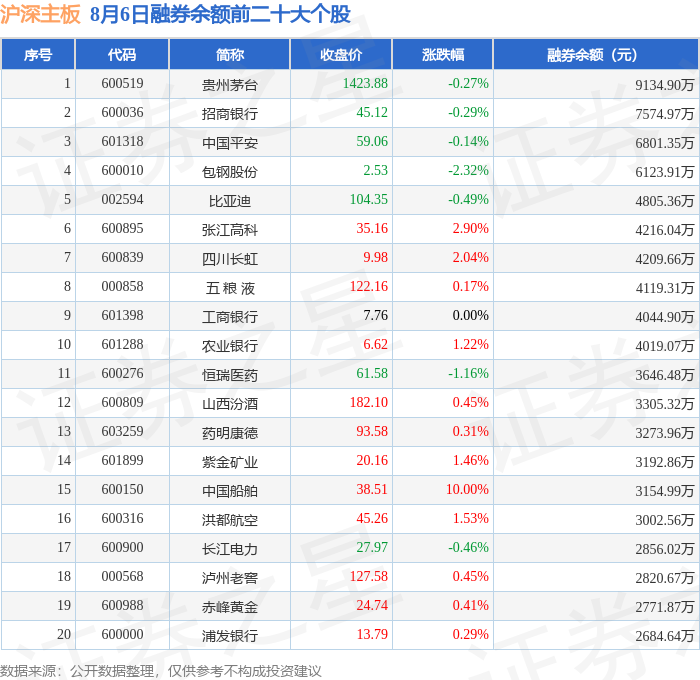
Task: Select the stock name 紫金矿业
Action: (229, 462)
